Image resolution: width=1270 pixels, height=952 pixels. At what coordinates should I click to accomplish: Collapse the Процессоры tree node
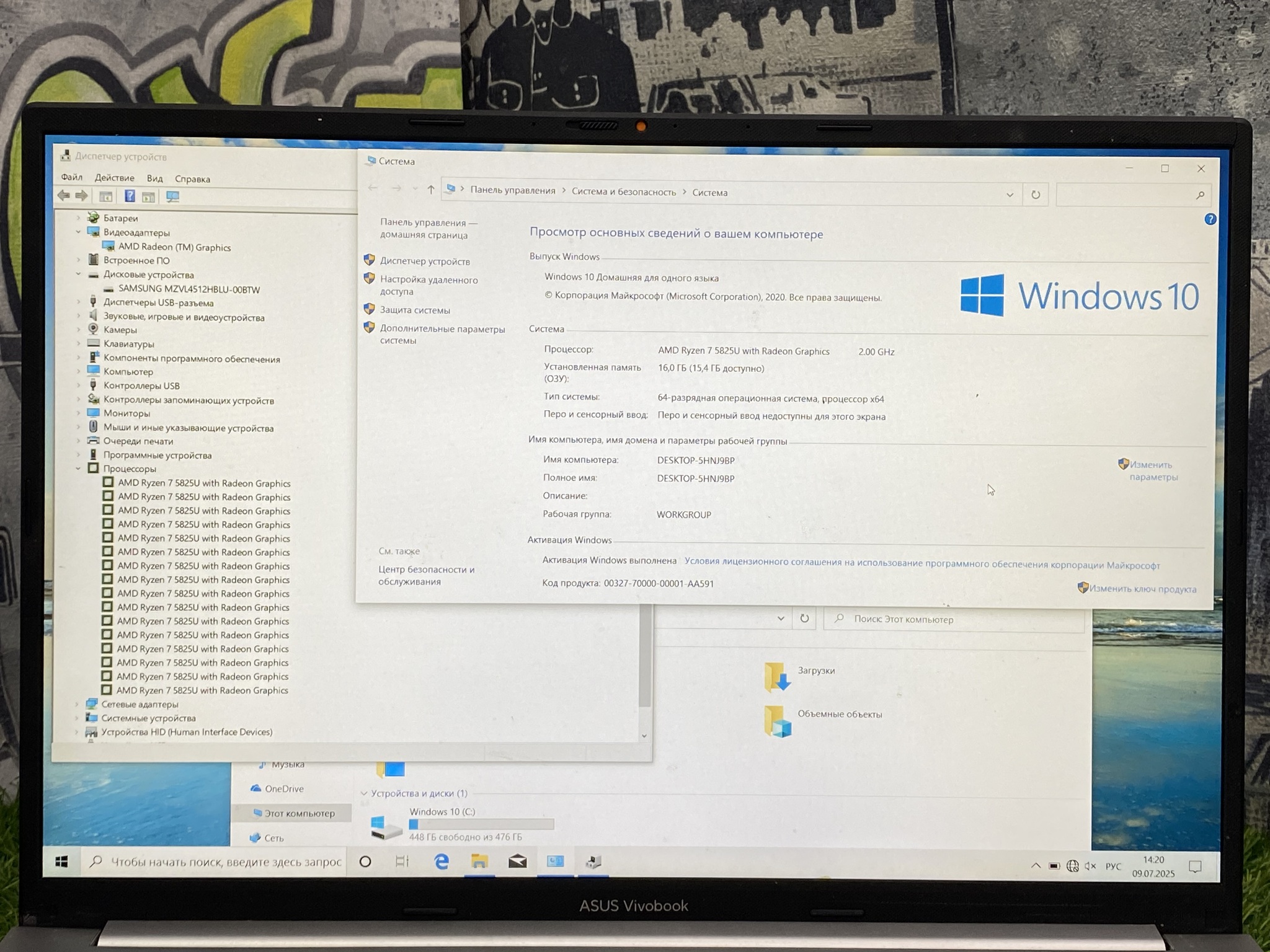(78, 469)
